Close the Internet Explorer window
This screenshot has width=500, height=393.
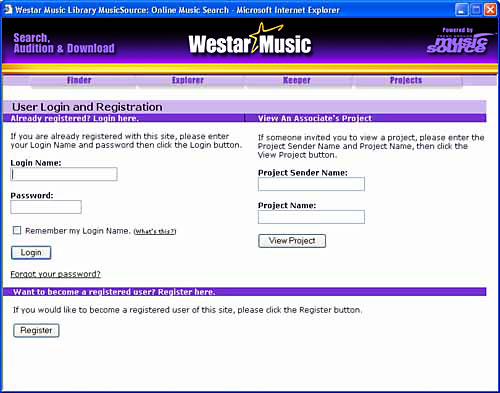490,10
